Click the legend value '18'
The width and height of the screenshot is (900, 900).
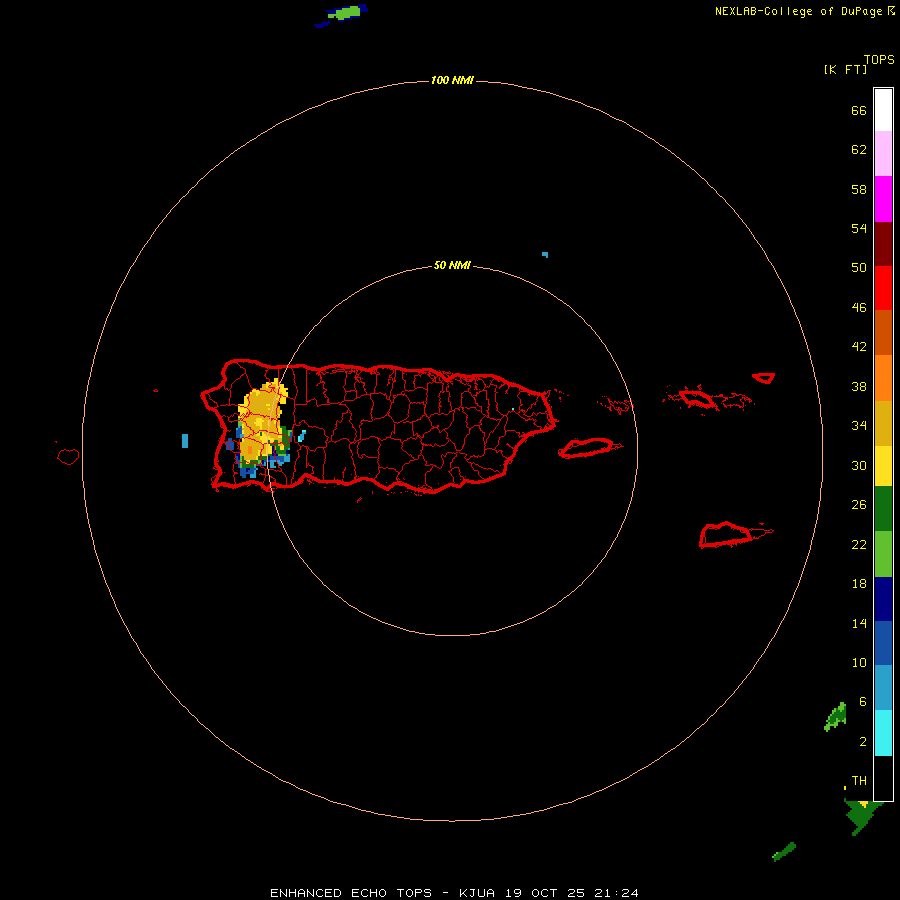click(x=859, y=584)
